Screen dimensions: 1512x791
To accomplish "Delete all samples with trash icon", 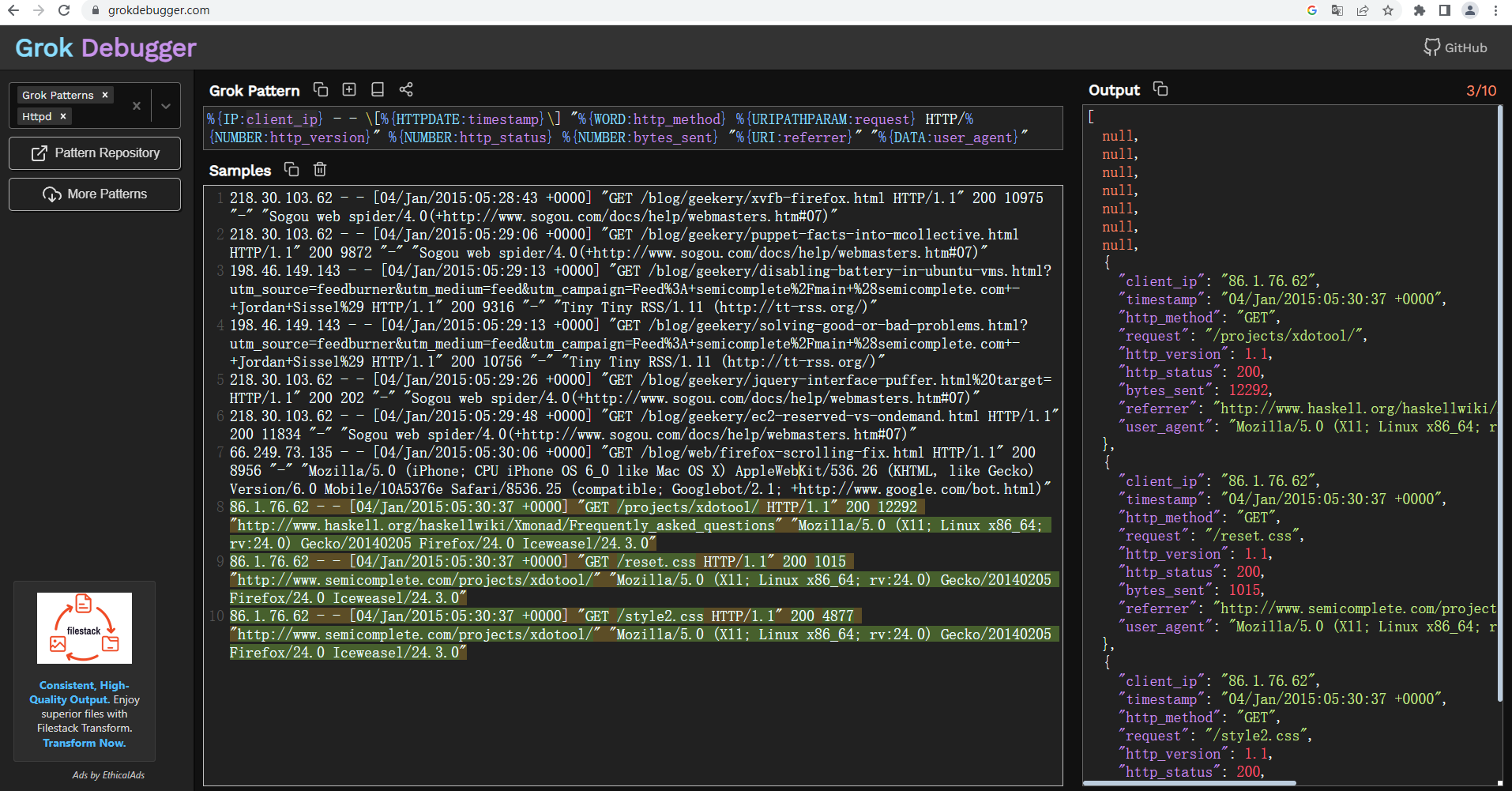I will (x=320, y=169).
